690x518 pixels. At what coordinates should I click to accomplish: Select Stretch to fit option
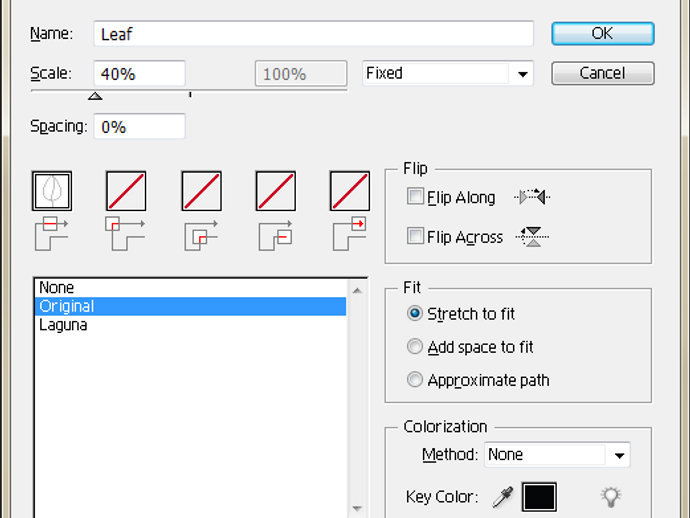415,313
